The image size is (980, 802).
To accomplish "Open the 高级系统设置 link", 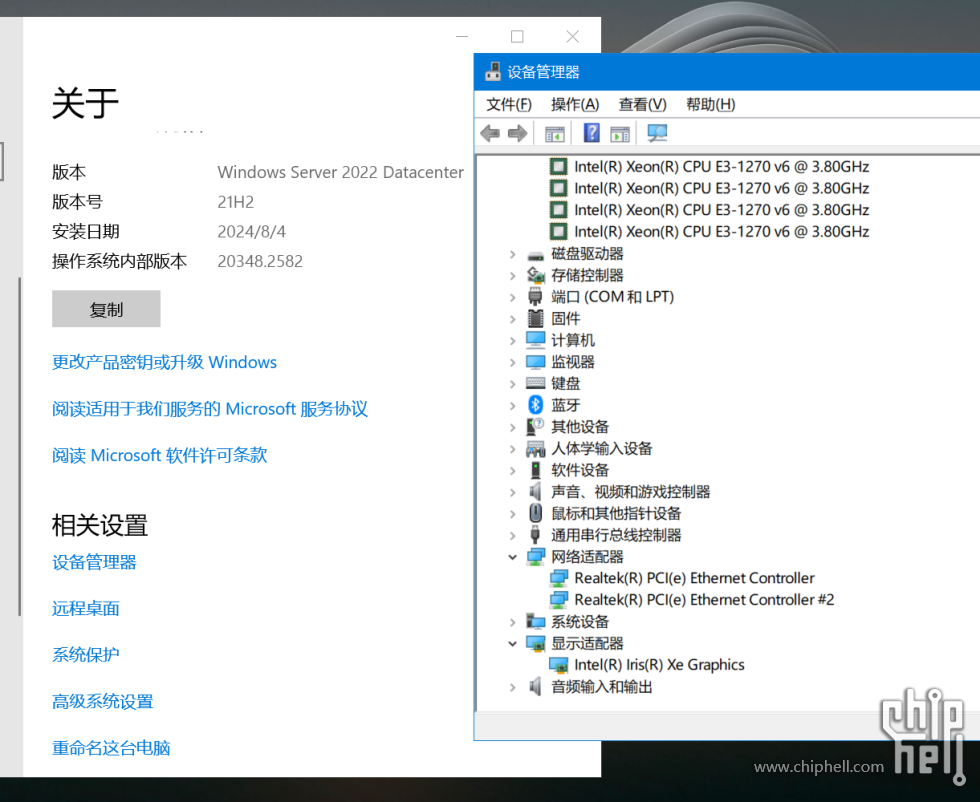I will pyautogui.click(x=102, y=701).
